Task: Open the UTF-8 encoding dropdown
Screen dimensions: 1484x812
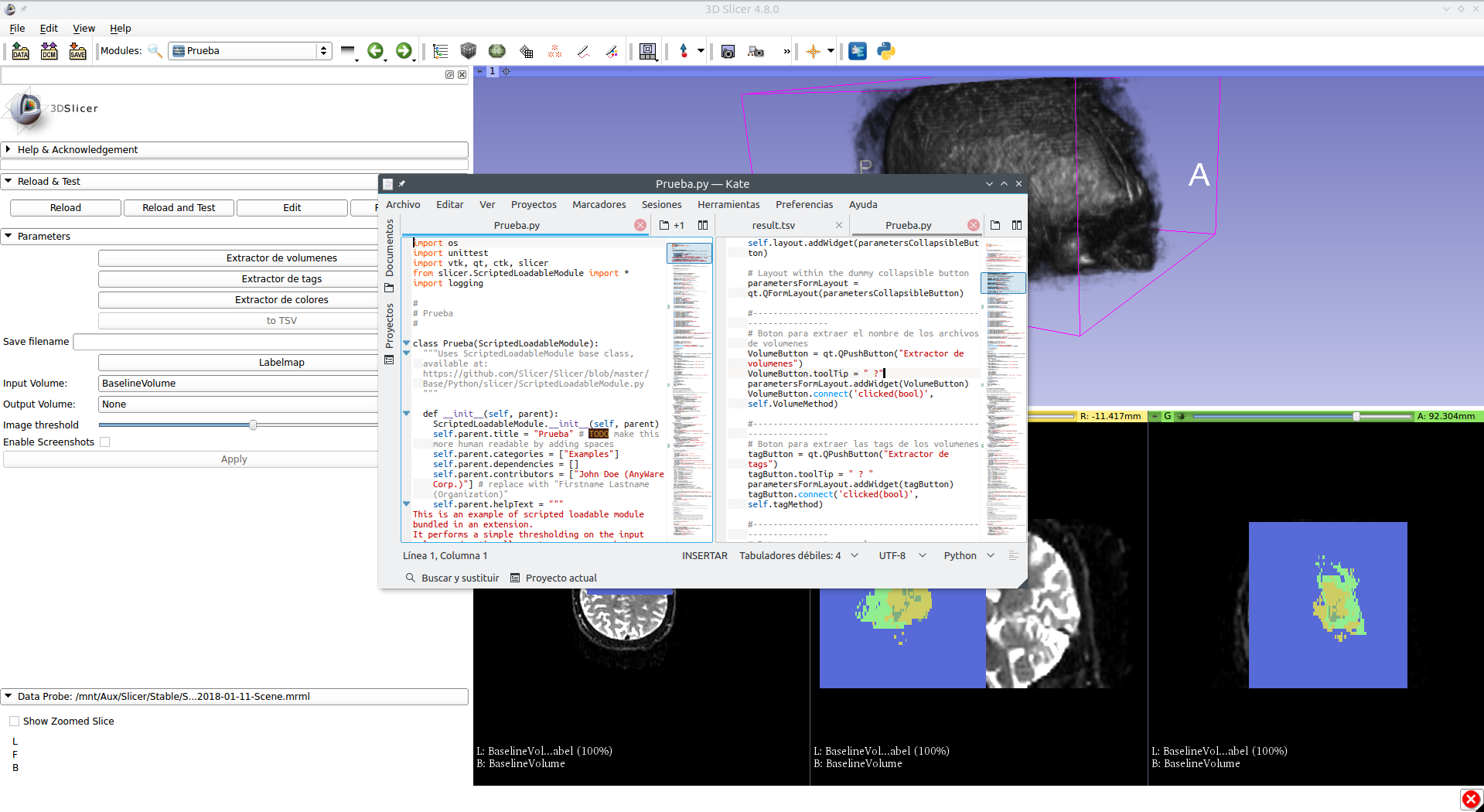Action: click(x=902, y=555)
